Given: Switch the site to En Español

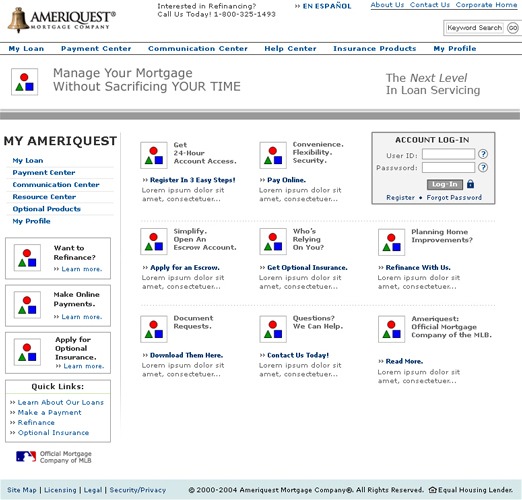Looking at the screenshot, I should pos(327,6).
